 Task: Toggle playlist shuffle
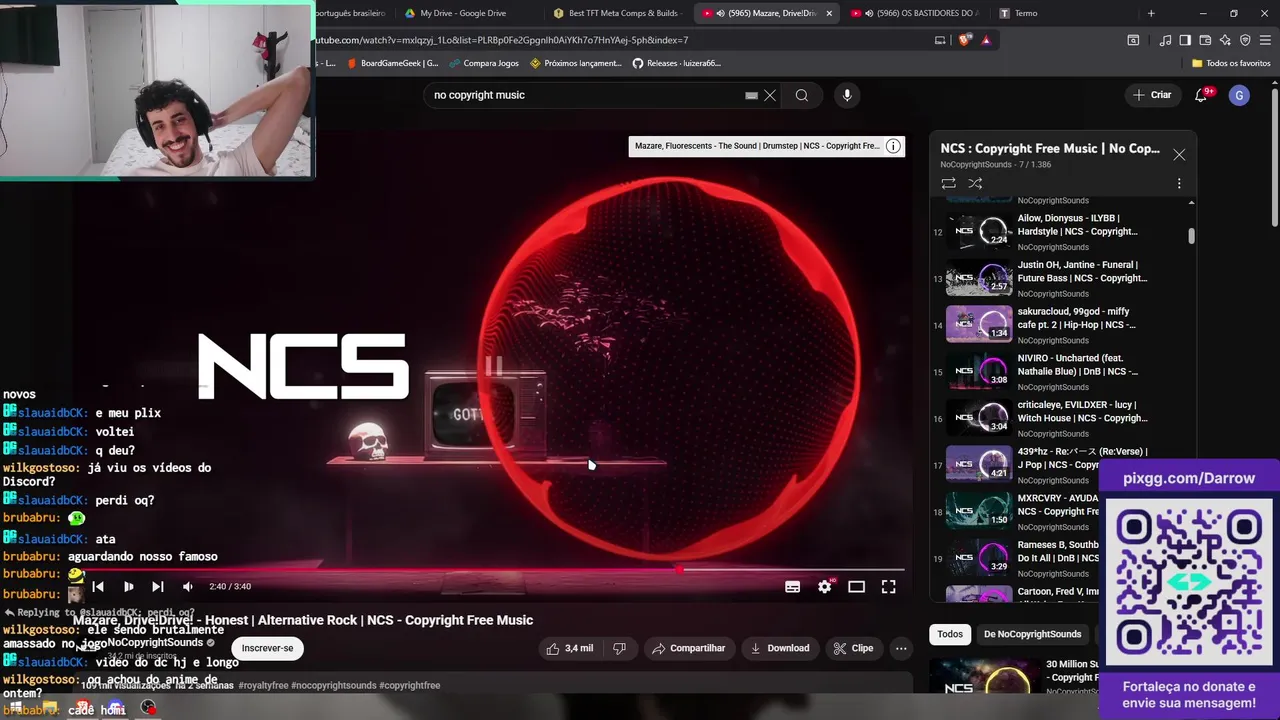click(975, 183)
